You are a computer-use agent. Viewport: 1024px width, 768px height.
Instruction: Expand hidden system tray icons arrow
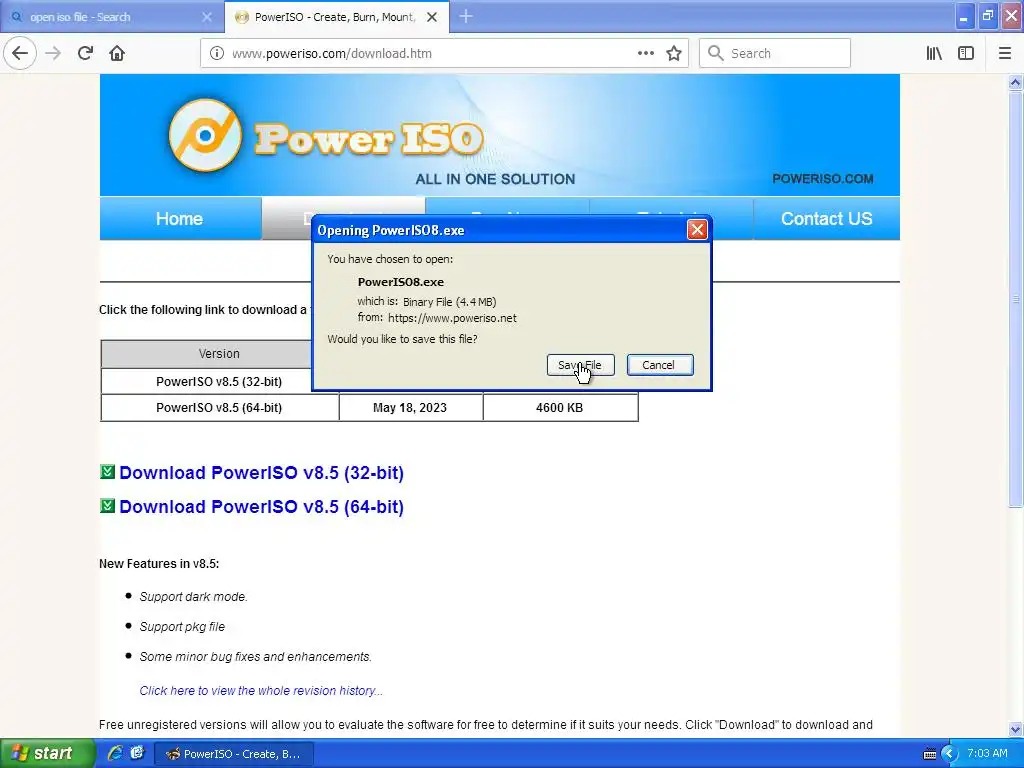[949, 754]
